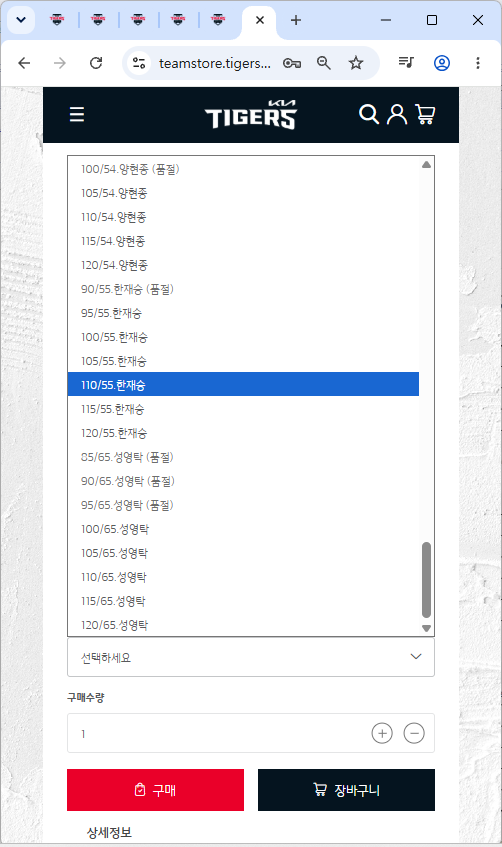
Task: Open the media control icon in toolbar
Action: 406,63
